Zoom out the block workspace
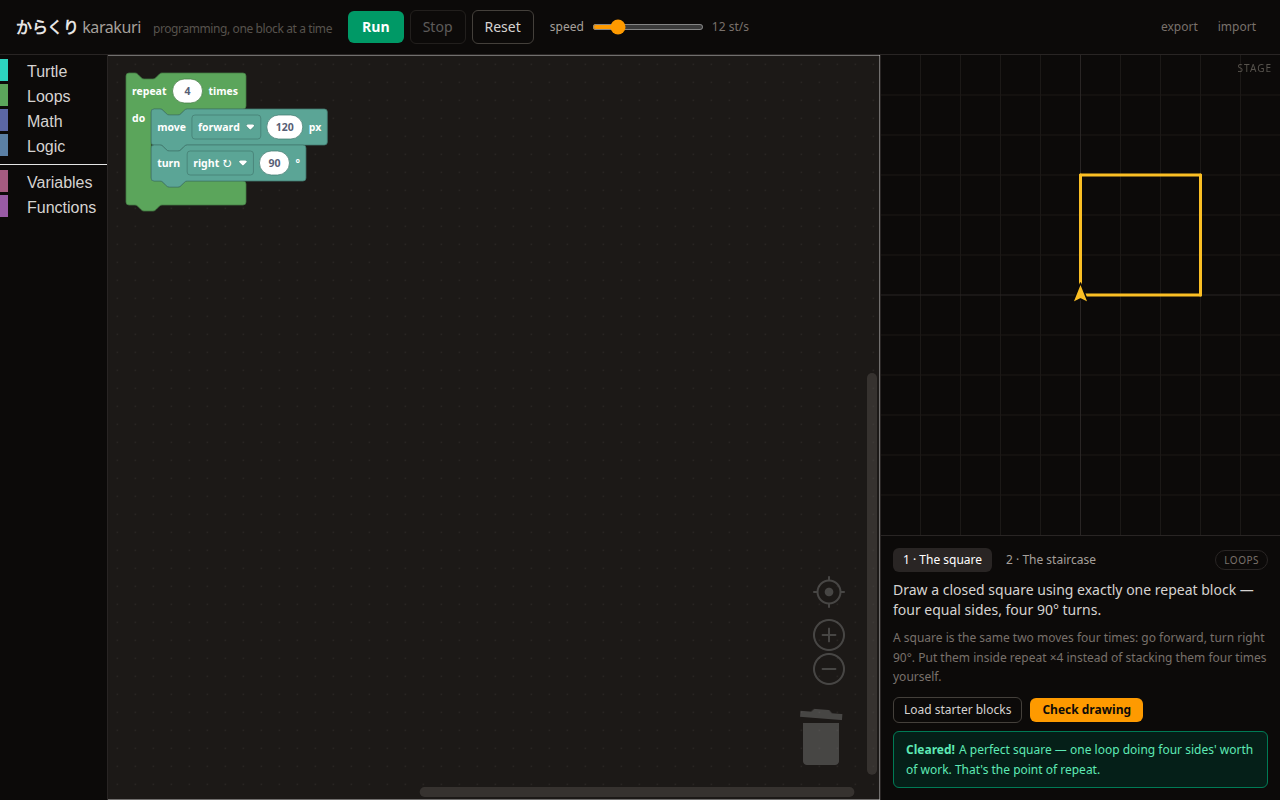 click(x=829, y=669)
